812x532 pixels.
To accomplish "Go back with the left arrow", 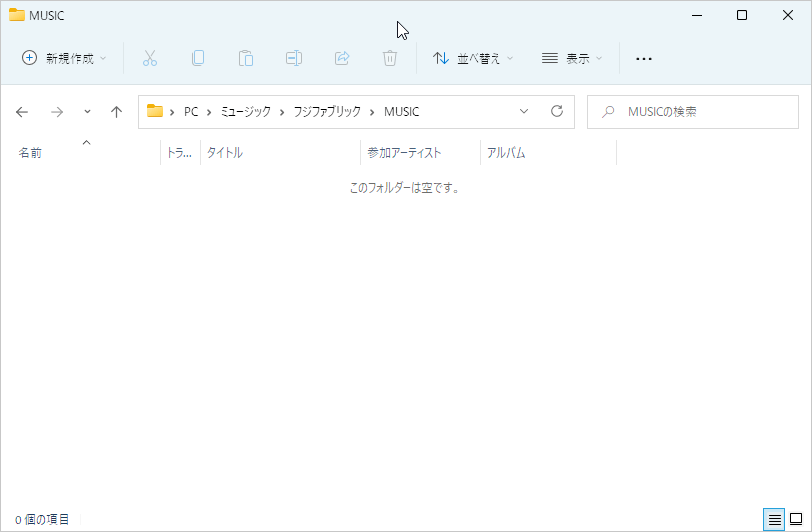I will [x=22, y=112].
